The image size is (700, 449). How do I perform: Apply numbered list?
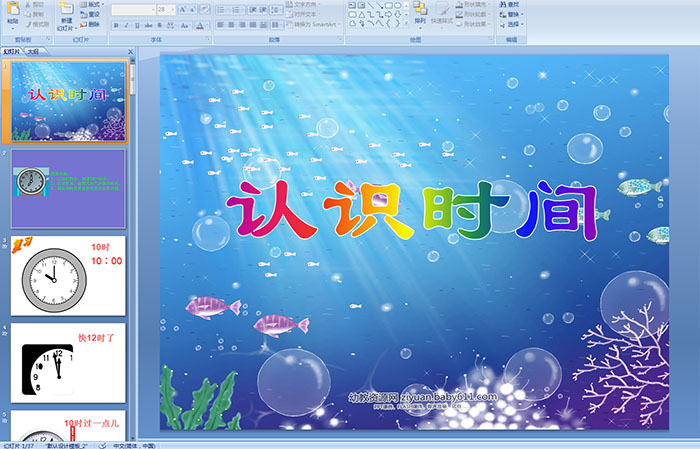238,9
